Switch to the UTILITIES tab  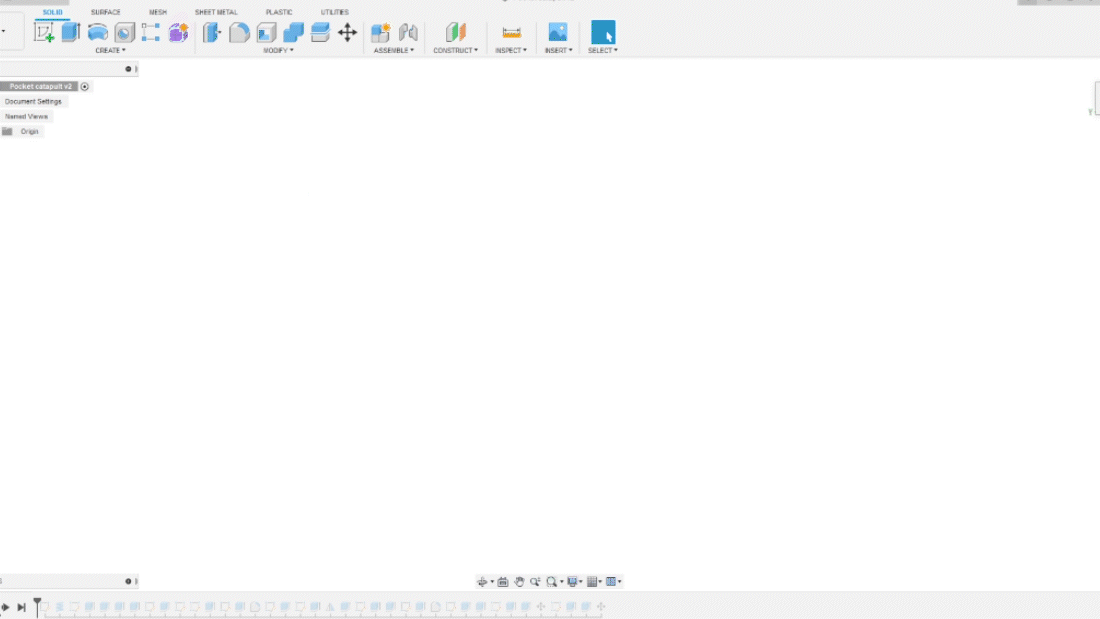[x=335, y=12]
